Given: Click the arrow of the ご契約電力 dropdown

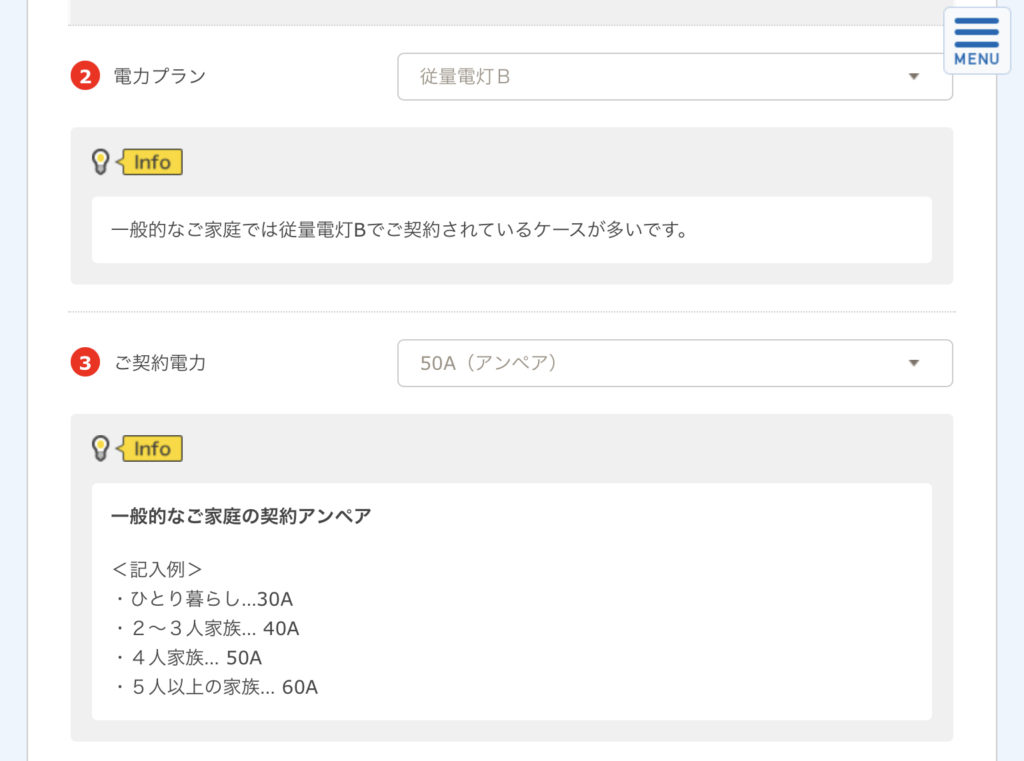Looking at the screenshot, I should 914,363.
